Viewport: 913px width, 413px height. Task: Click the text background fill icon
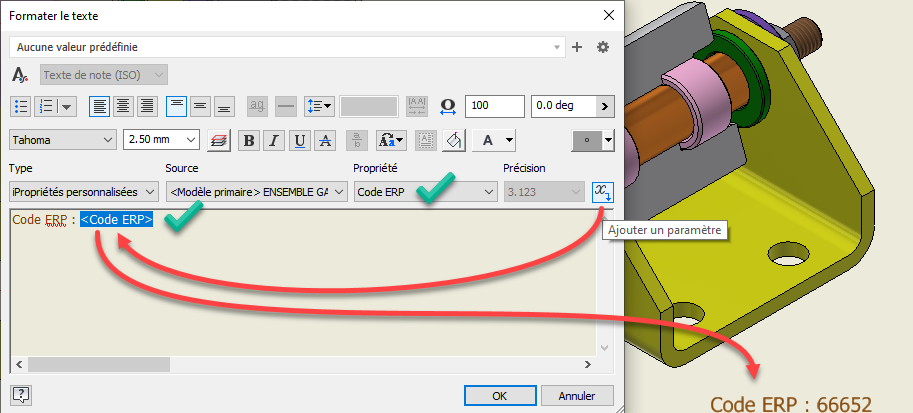(453, 140)
